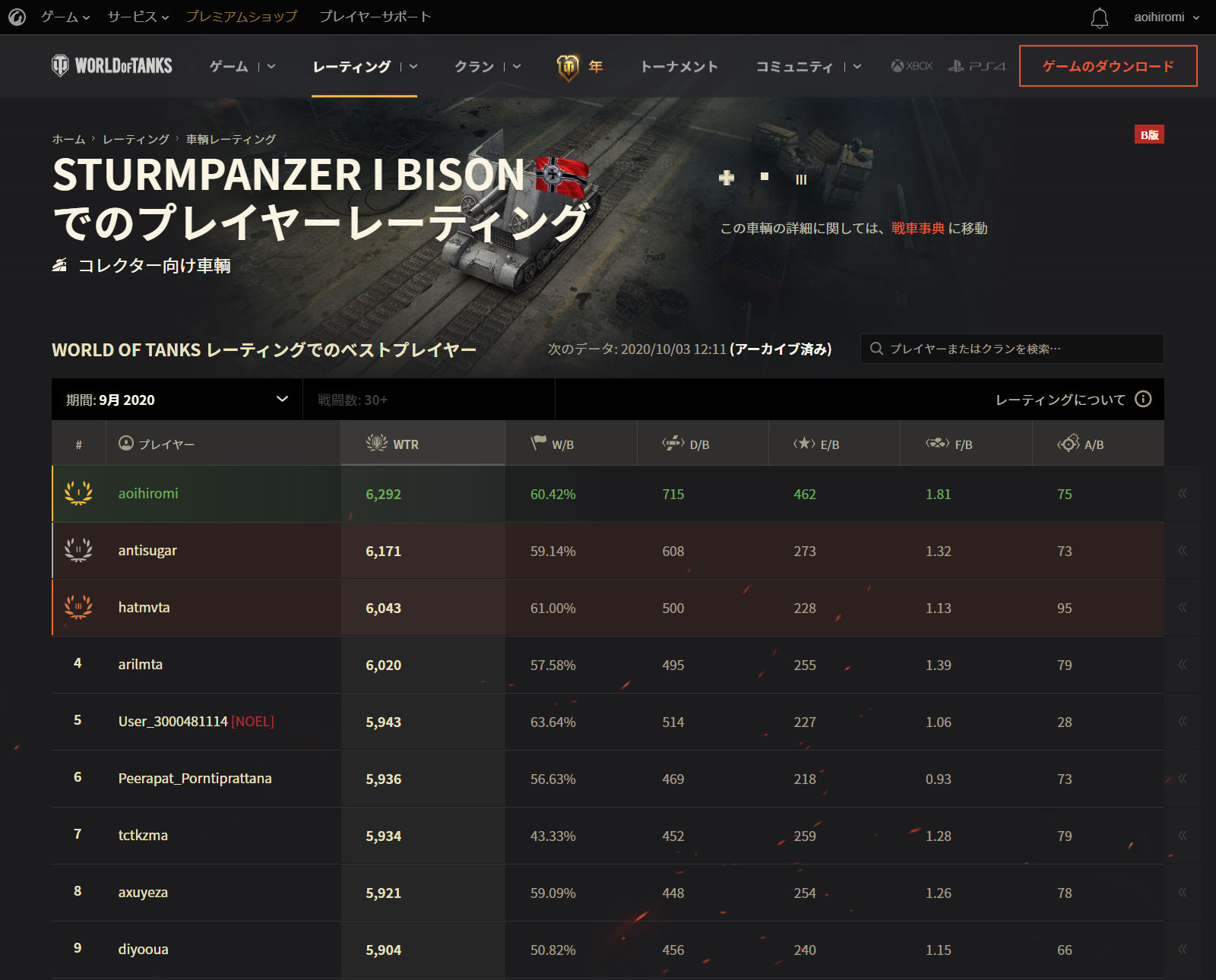Open player aoihiromi profile in table
1216x980 pixels.
(x=148, y=493)
